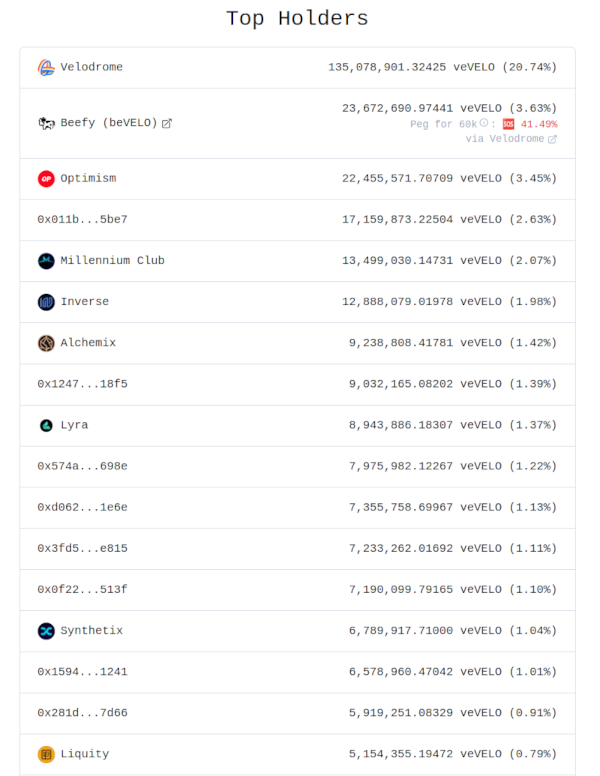Click the Velodrome logo icon
This screenshot has width=600, height=776.
pyautogui.click(x=46, y=68)
